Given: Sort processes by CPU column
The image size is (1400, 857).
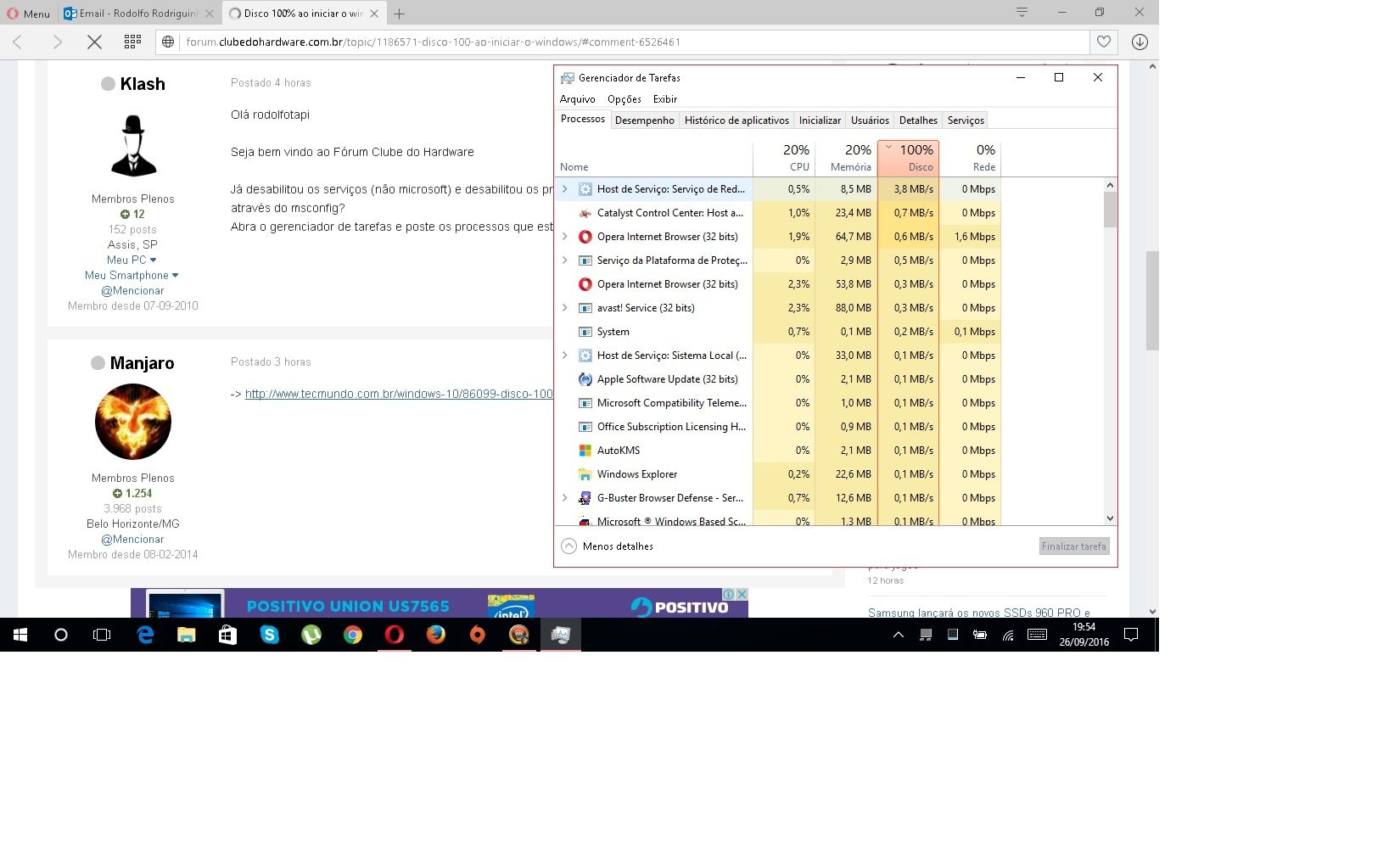Looking at the screenshot, I should tap(783, 158).
